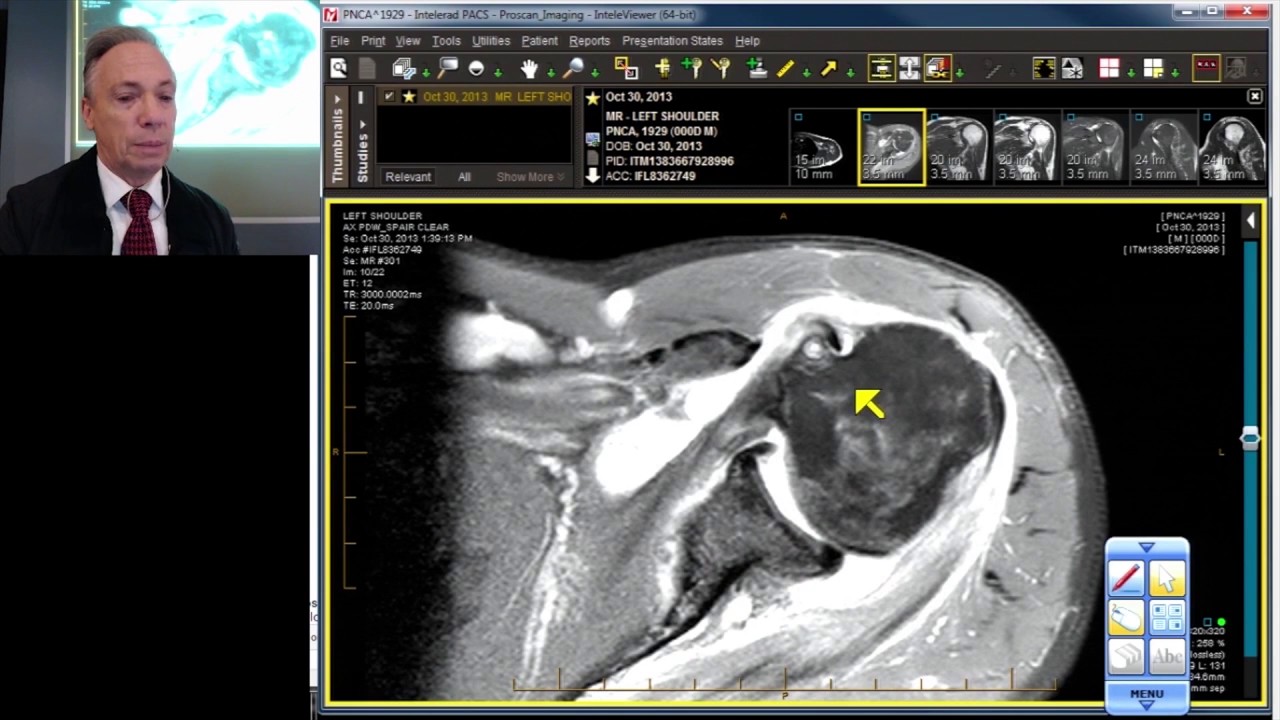This screenshot has width=1280, height=720.
Task: Select the ruler measurement tool
Action: tap(786, 68)
